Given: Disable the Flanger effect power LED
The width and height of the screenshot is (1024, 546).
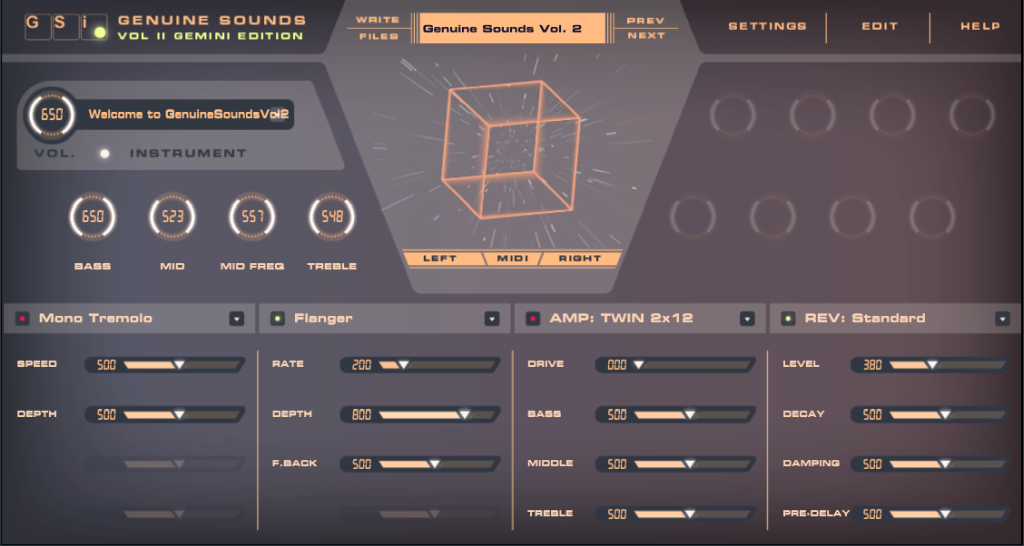Looking at the screenshot, I should pos(278,319).
